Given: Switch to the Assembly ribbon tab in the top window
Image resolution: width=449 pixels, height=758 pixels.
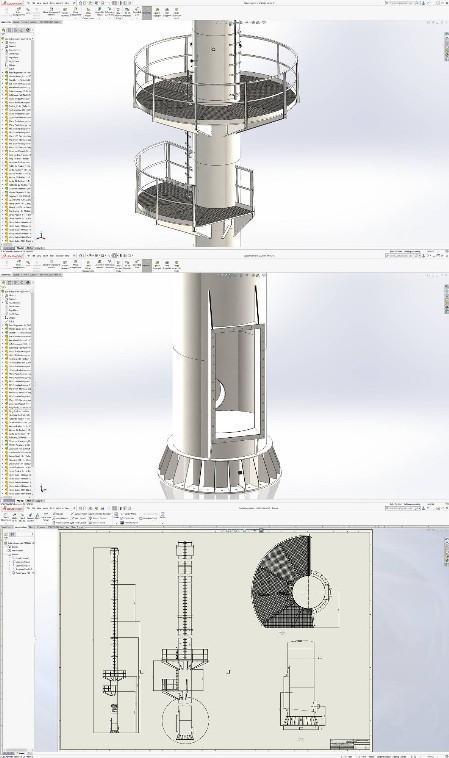Looking at the screenshot, I should tap(6, 22).
